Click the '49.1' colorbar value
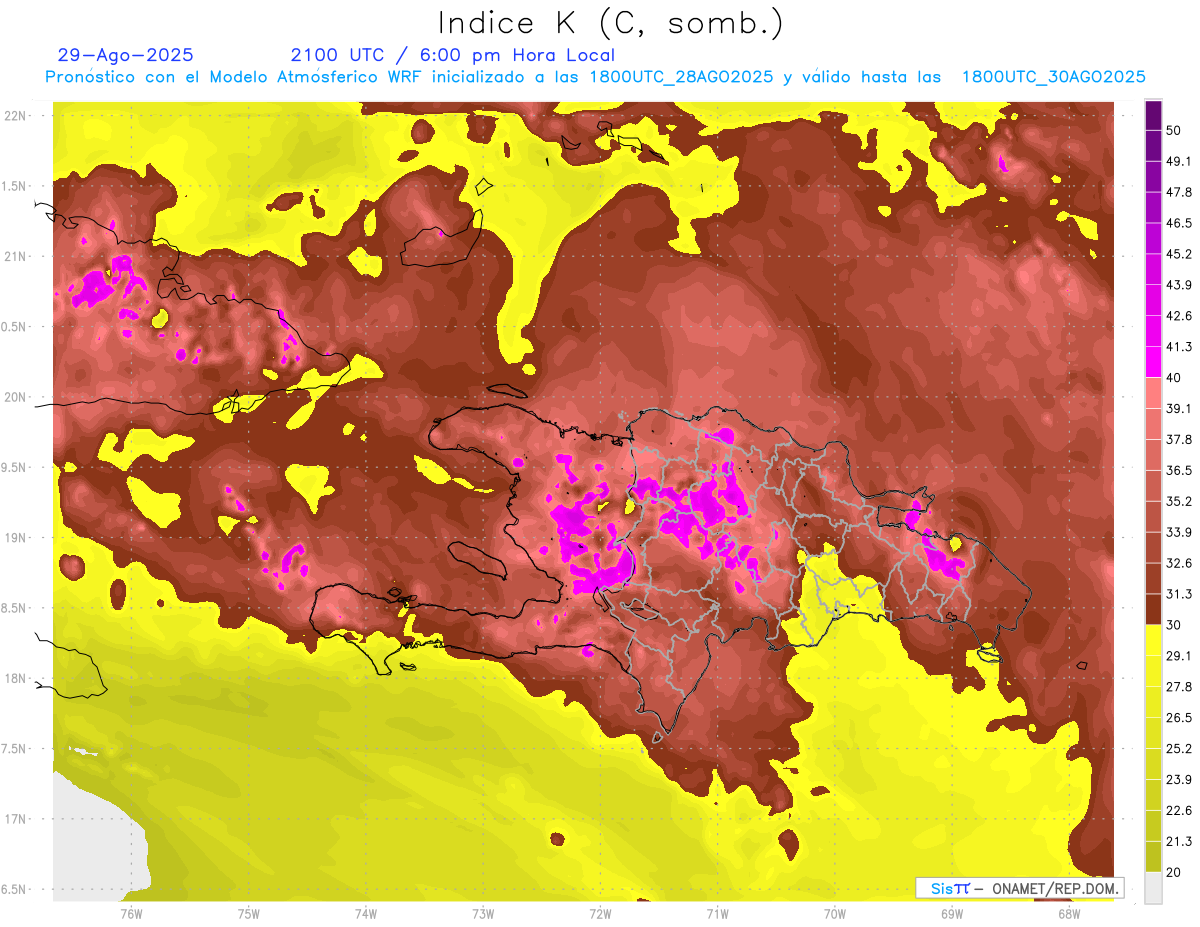1200x927 pixels. tap(1179, 161)
